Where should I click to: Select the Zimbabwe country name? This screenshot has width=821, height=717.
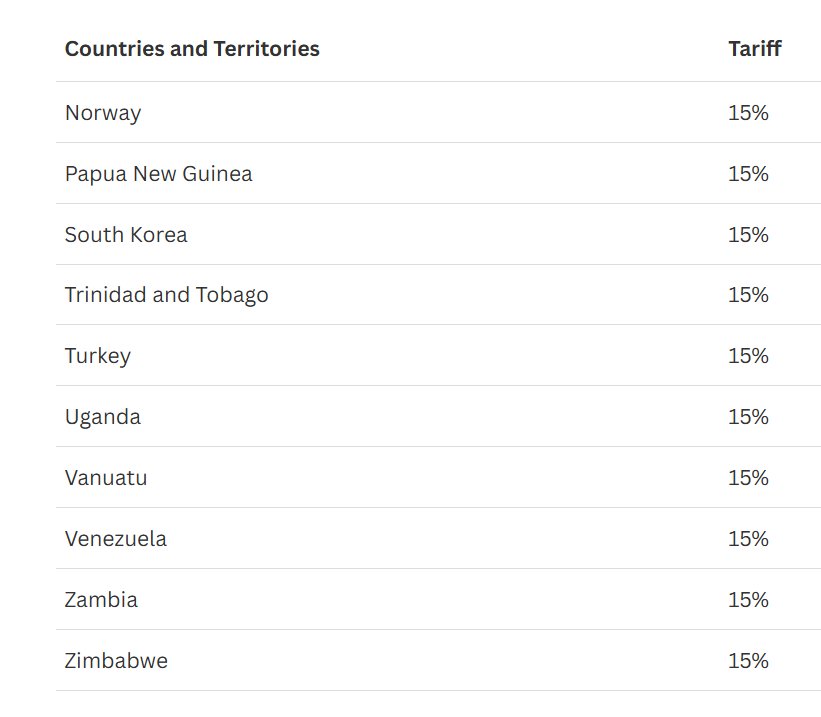point(116,661)
